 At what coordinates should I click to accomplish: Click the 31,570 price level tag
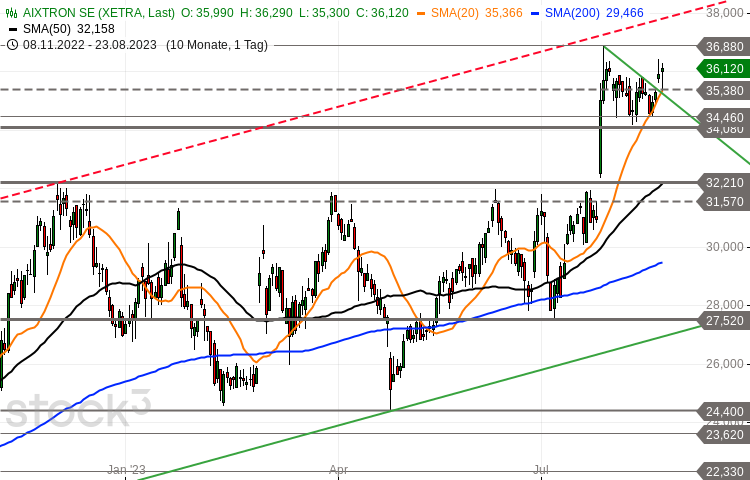pos(723,202)
